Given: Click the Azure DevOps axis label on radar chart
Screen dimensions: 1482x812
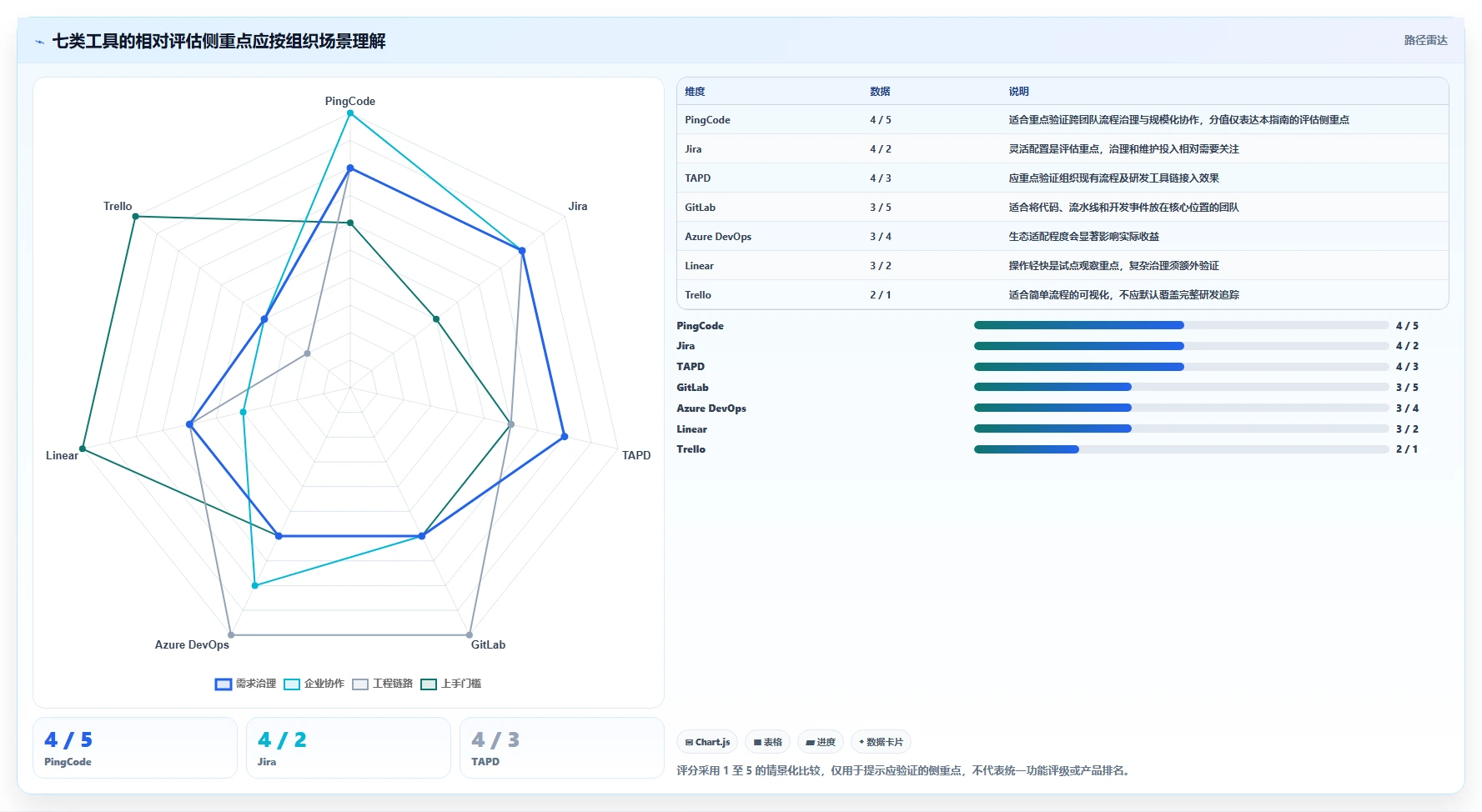Looking at the screenshot, I should coord(192,644).
